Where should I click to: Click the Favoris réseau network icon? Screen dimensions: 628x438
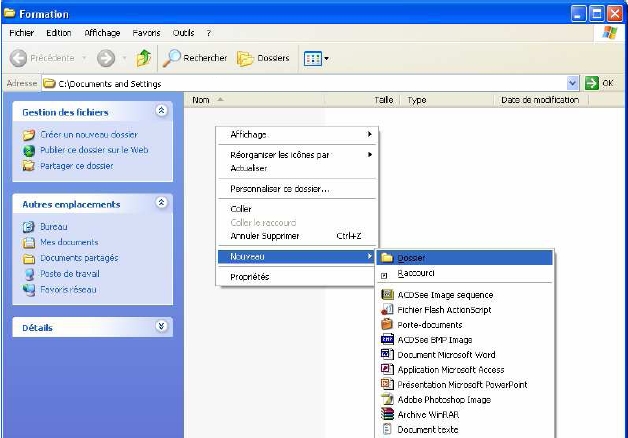pyautogui.click(x=29, y=290)
